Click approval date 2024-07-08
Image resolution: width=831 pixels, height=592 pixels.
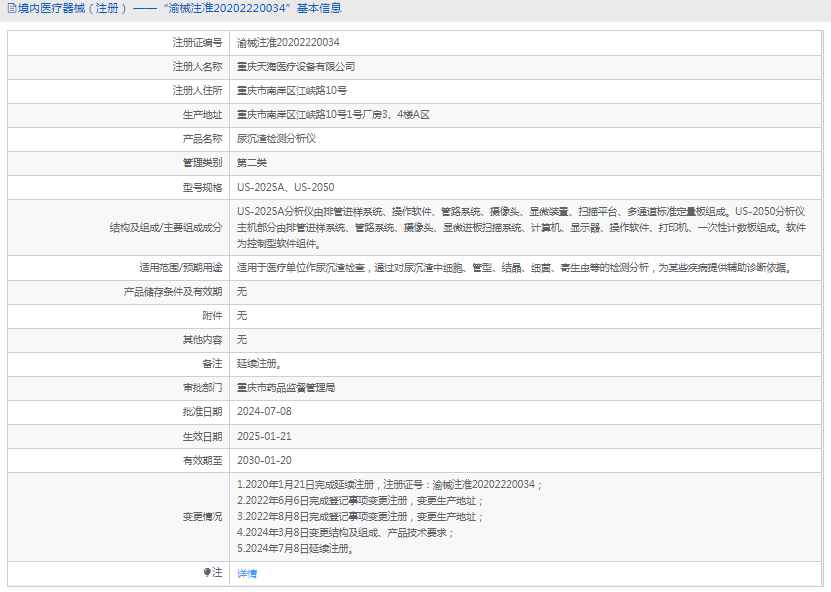click(x=264, y=412)
